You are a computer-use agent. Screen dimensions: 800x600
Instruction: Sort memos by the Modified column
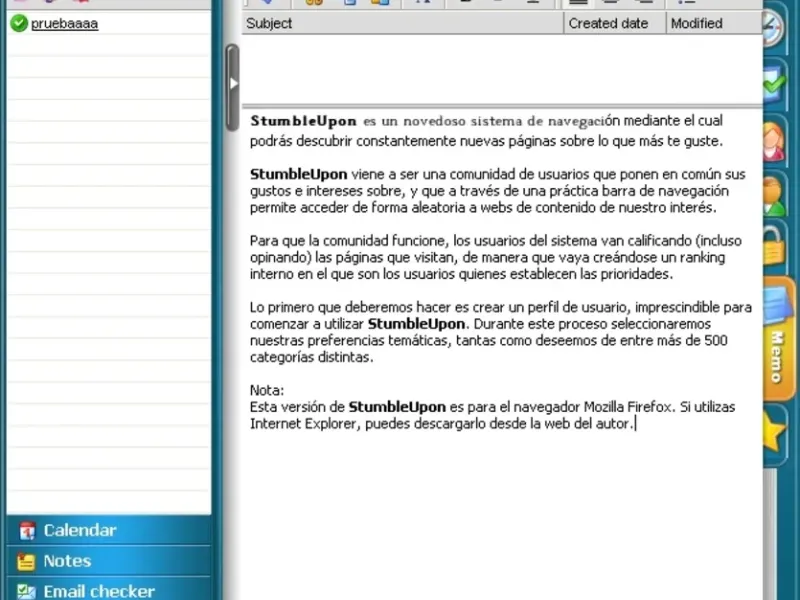click(714, 23)
